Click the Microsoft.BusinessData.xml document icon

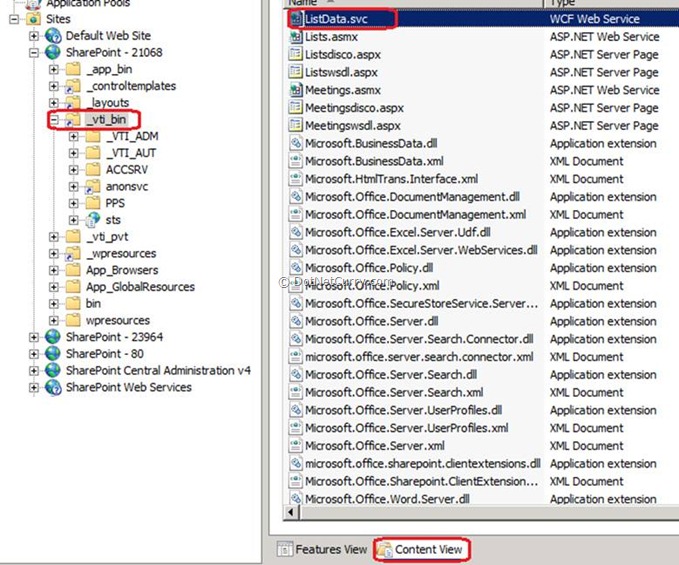point(296,161)
